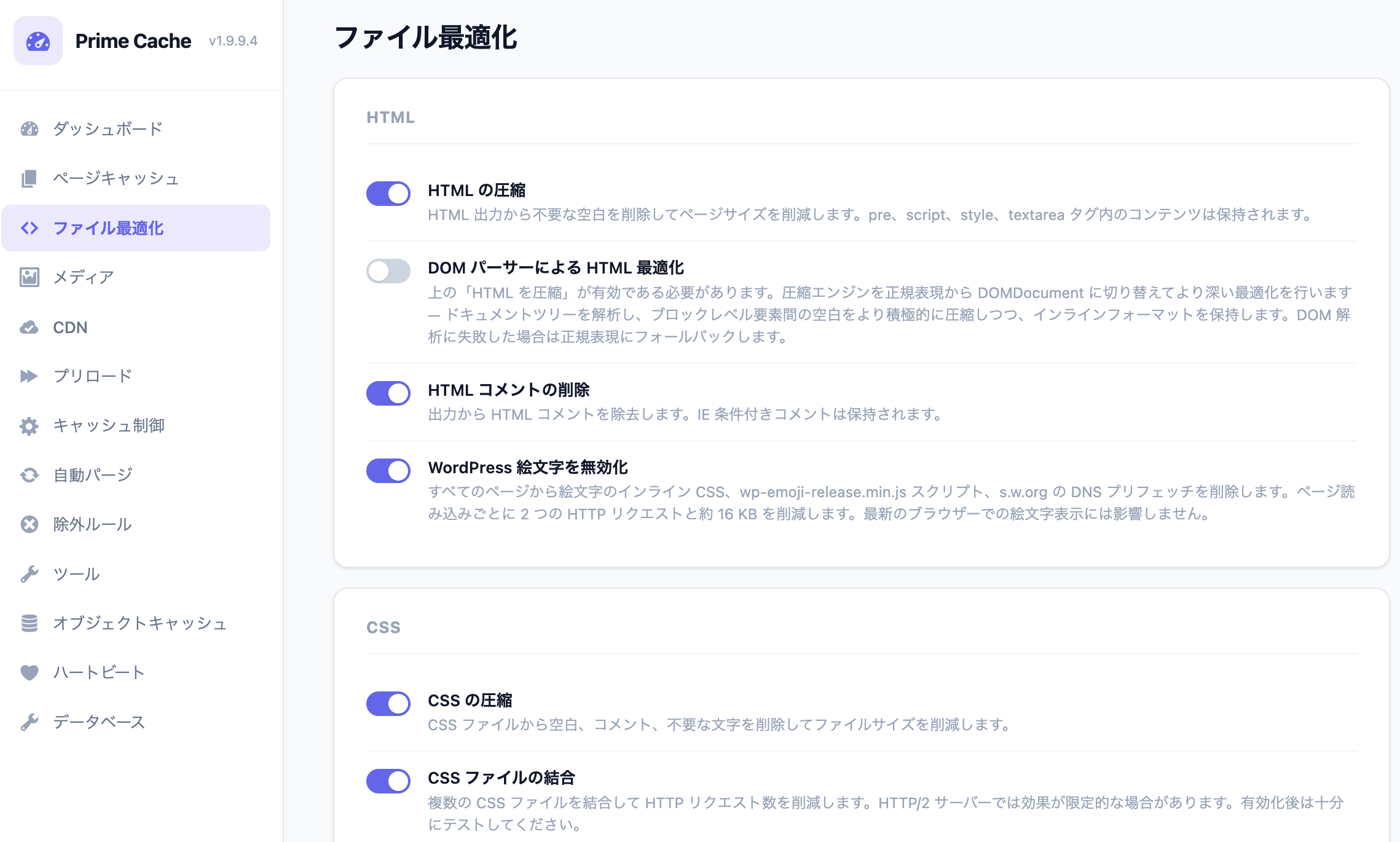
Task: Click the HTML コメントの削除 label
Action: (509, 390)
